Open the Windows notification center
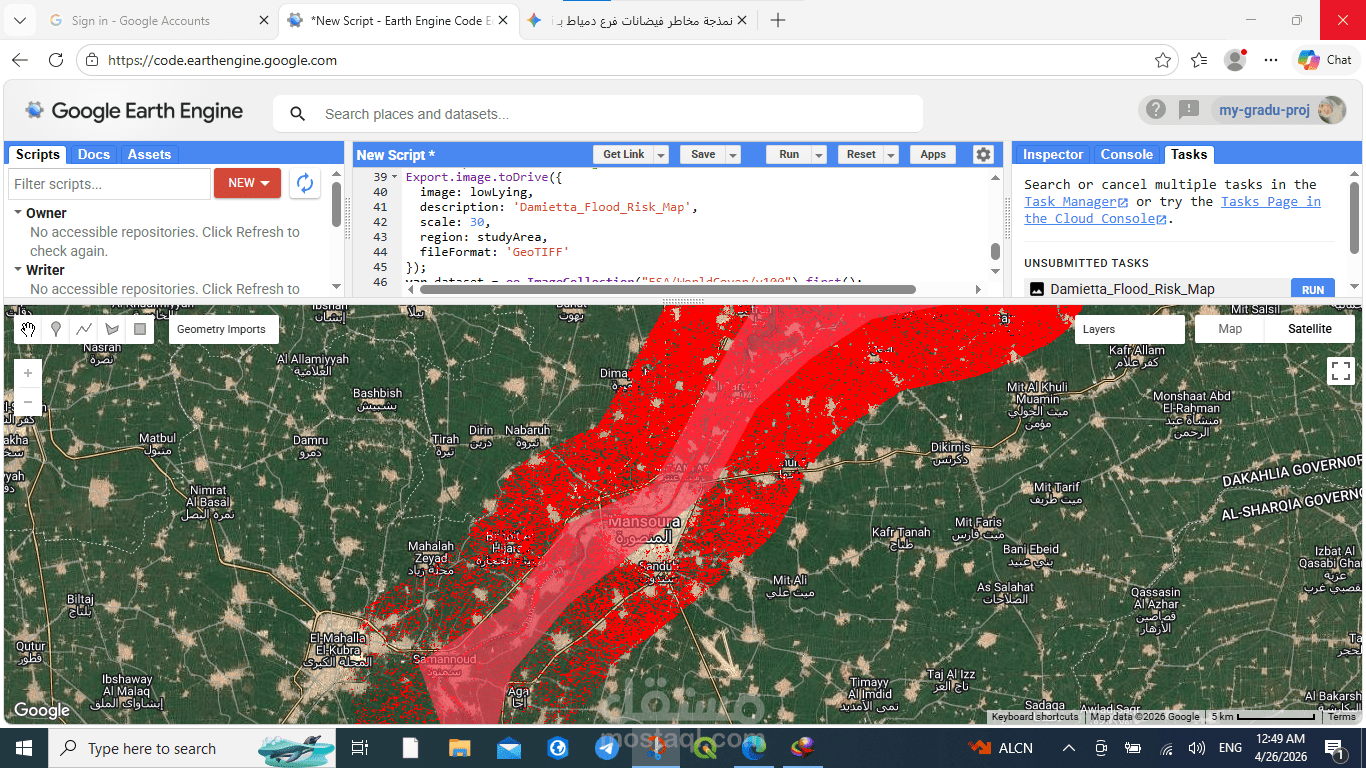The width and height of the screenshot is (1366, 768). [1335, 748]
